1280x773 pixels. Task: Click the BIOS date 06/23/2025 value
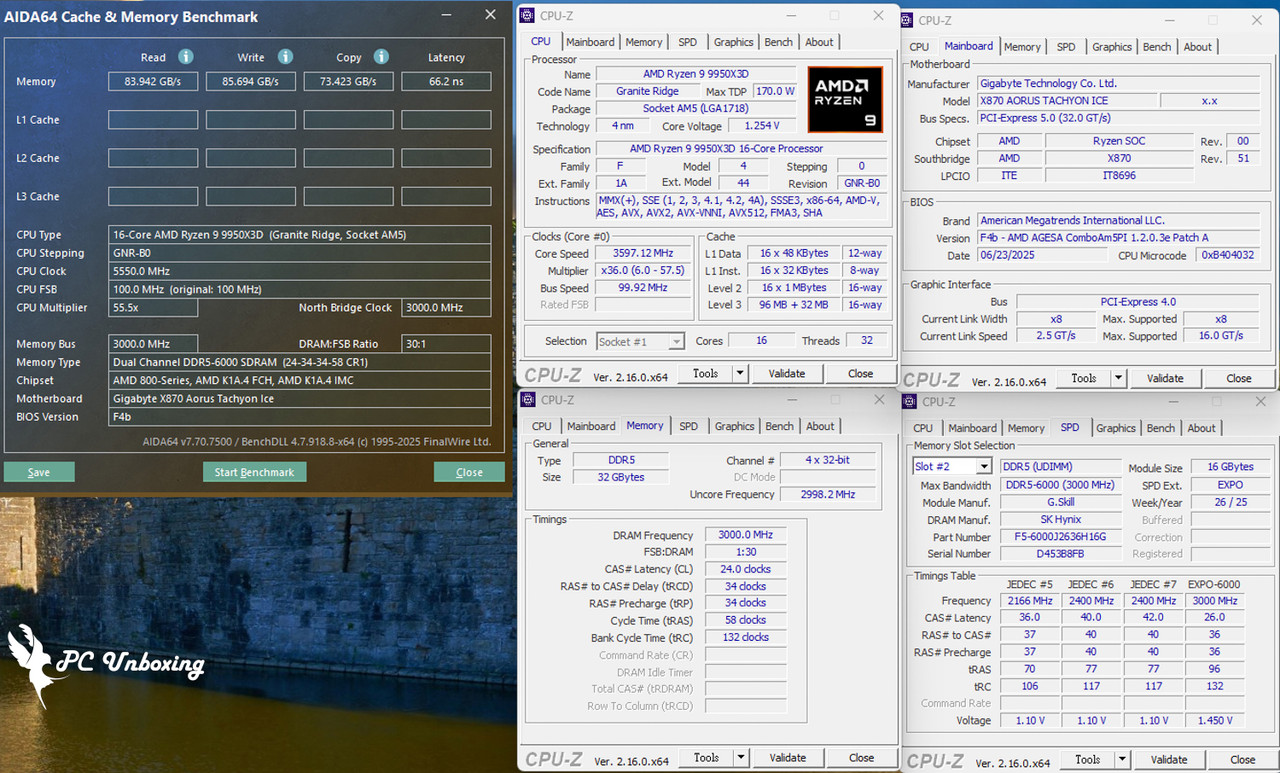click(1042, 255)
